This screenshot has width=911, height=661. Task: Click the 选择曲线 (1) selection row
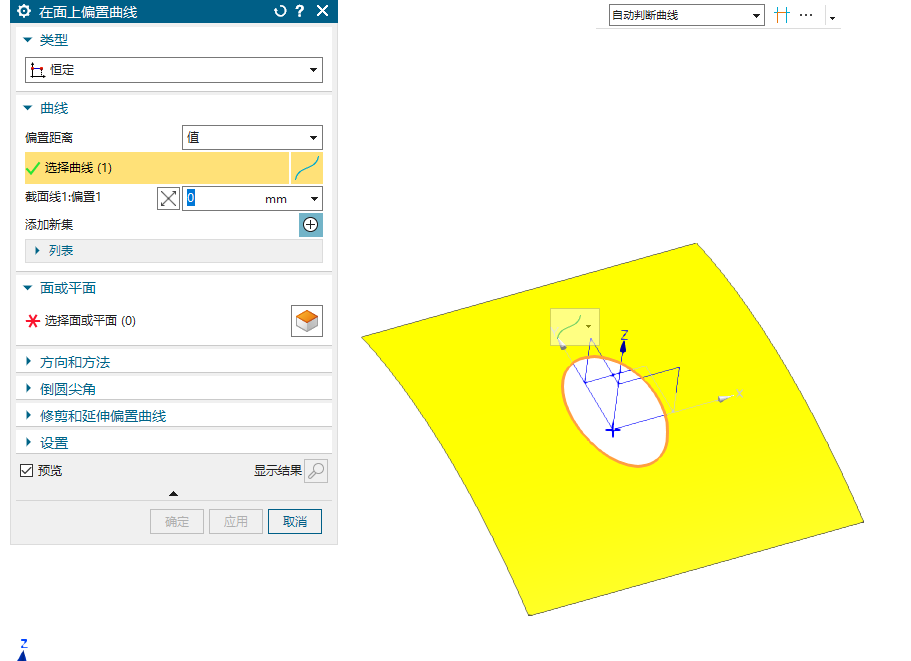pyautogui.click(x=157, y=168)
